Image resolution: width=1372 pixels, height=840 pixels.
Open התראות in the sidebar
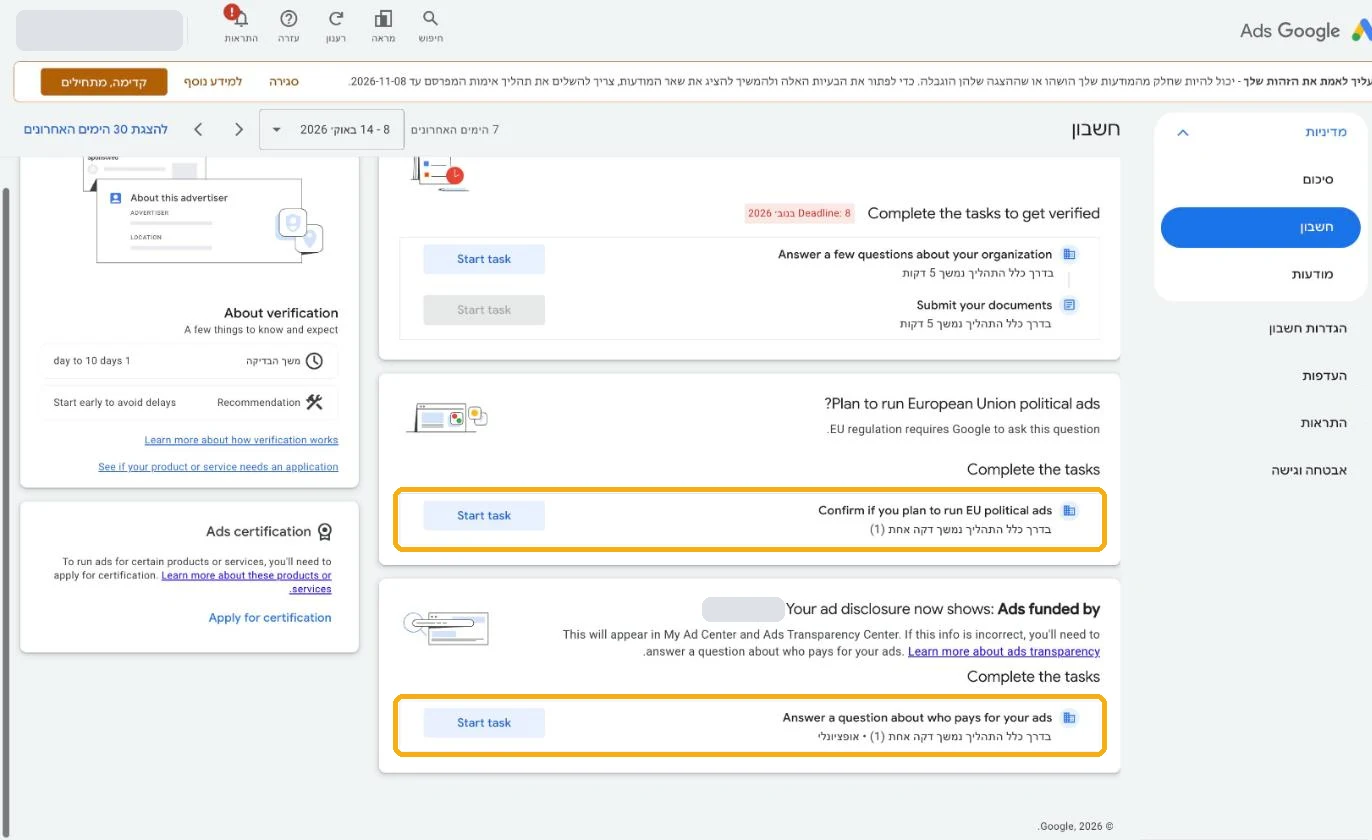(1323, 422)
